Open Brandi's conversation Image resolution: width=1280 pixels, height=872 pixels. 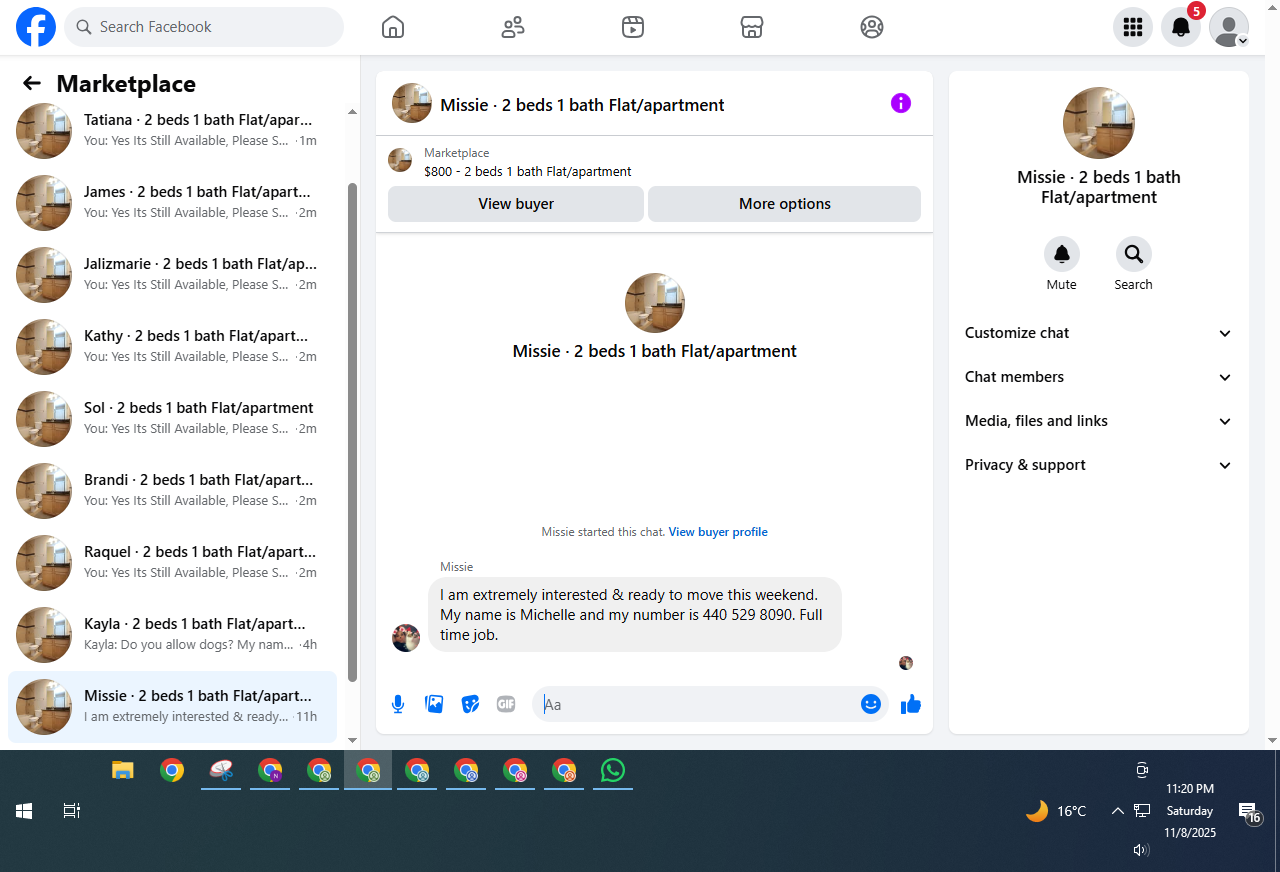pos(172,491)
